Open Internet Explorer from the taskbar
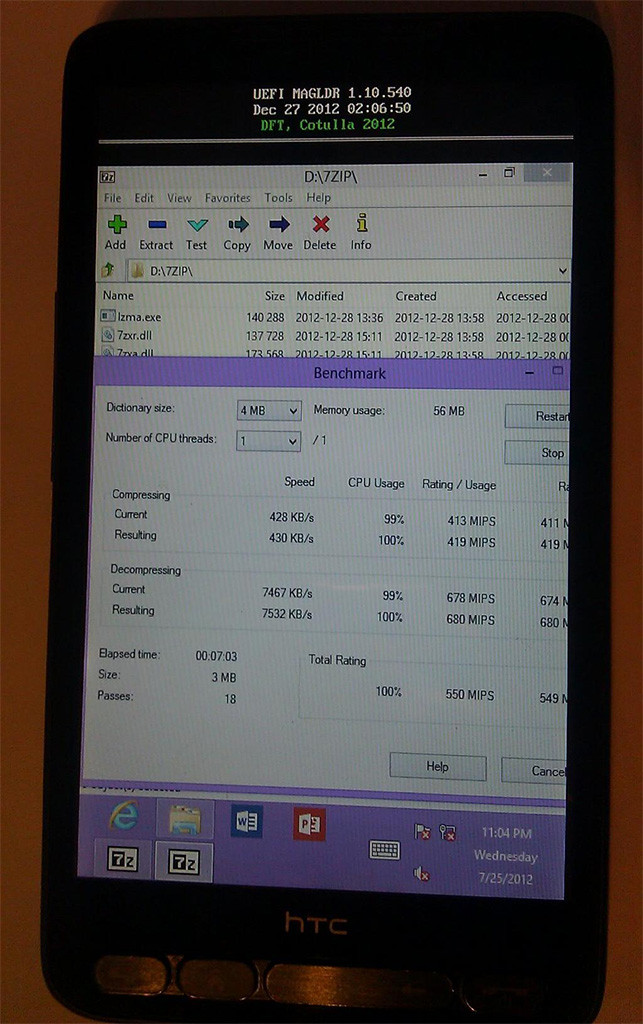The image size is (643, 1024). pos(124,817)
